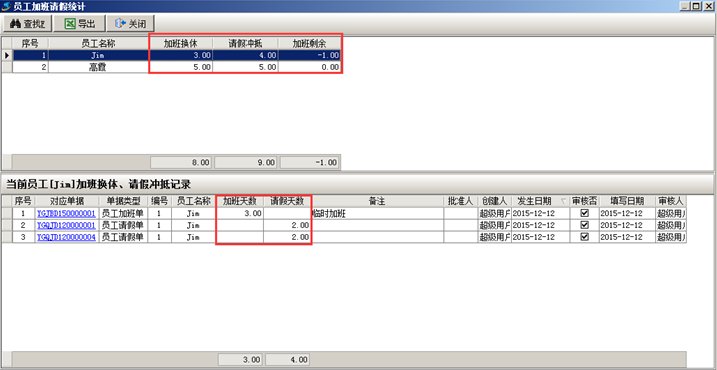This screenshot has height=370, width=717.
Task: Click the 单据类型 column header
Action: [x=123, y=201]
